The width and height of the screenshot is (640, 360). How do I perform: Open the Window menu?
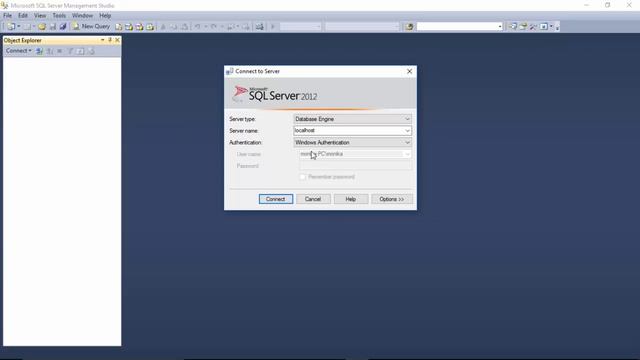[x=82, y=16]
